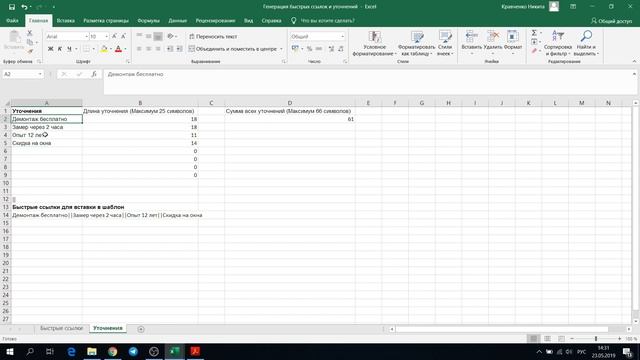Open the Файл menu tab
The image size is (640, 360).
point(12,20)
